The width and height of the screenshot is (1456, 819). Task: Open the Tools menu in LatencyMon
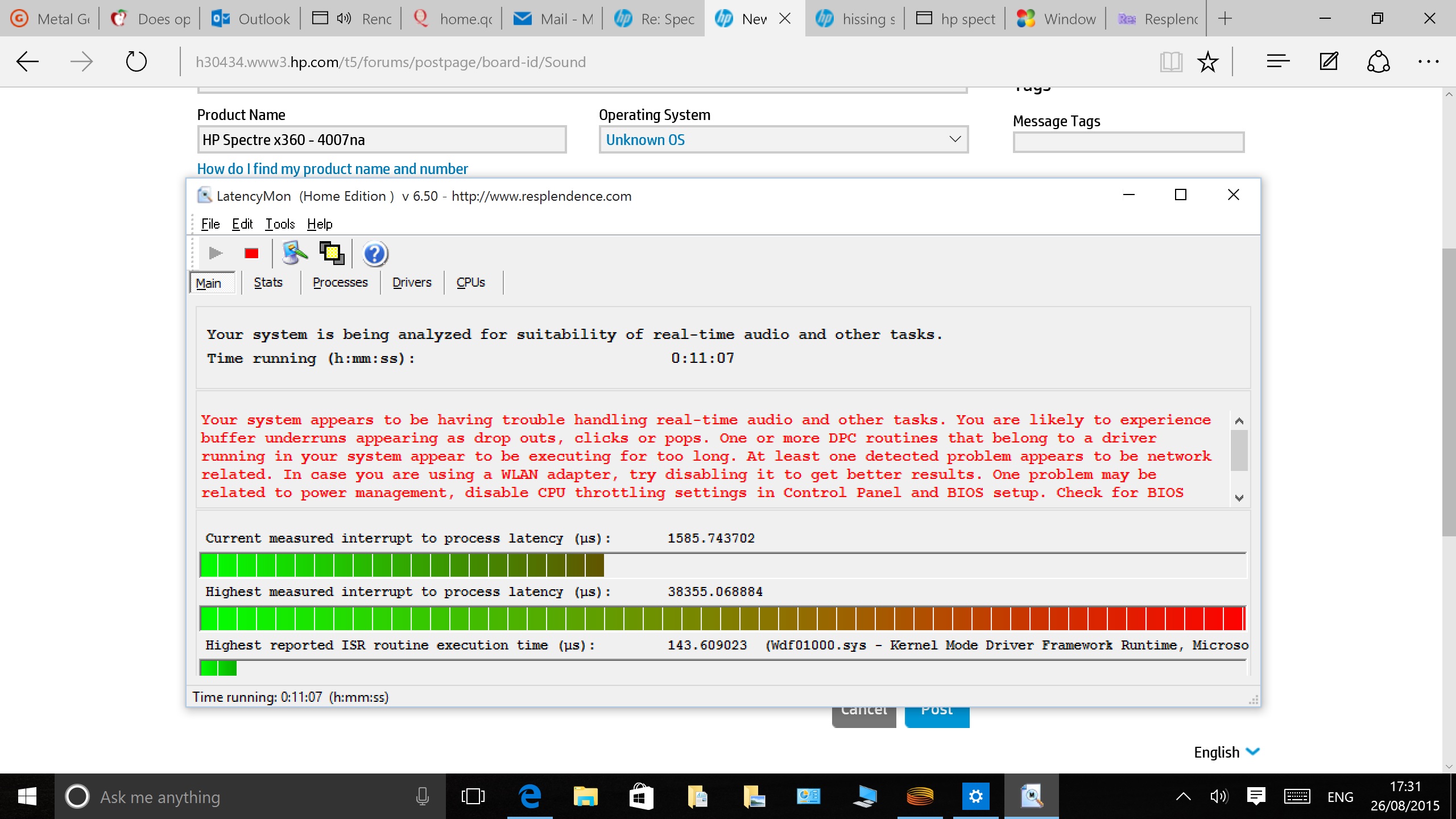coord(279,224)
